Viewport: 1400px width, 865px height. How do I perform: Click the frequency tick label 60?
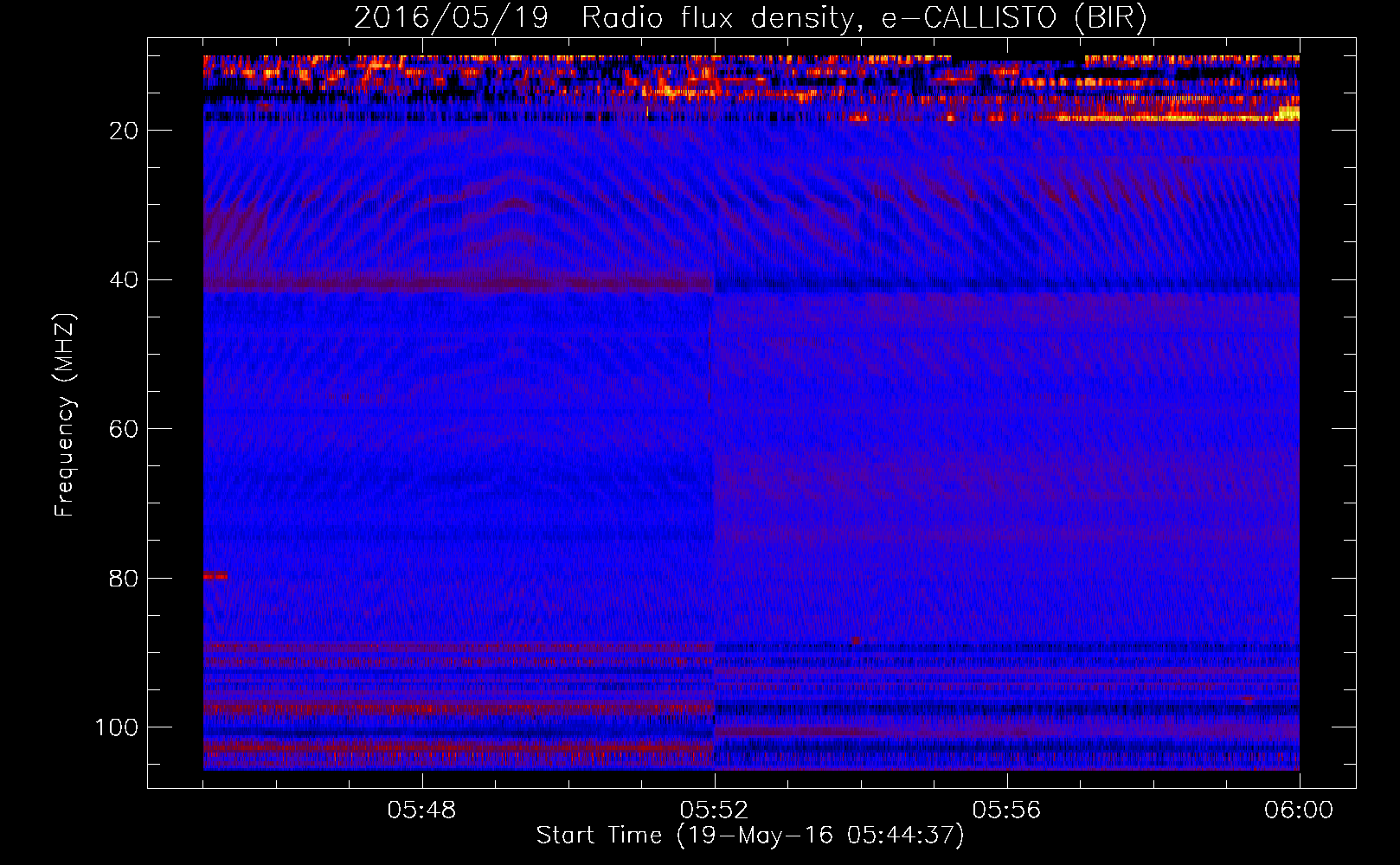pyautogui.click(x=124, y=429)
